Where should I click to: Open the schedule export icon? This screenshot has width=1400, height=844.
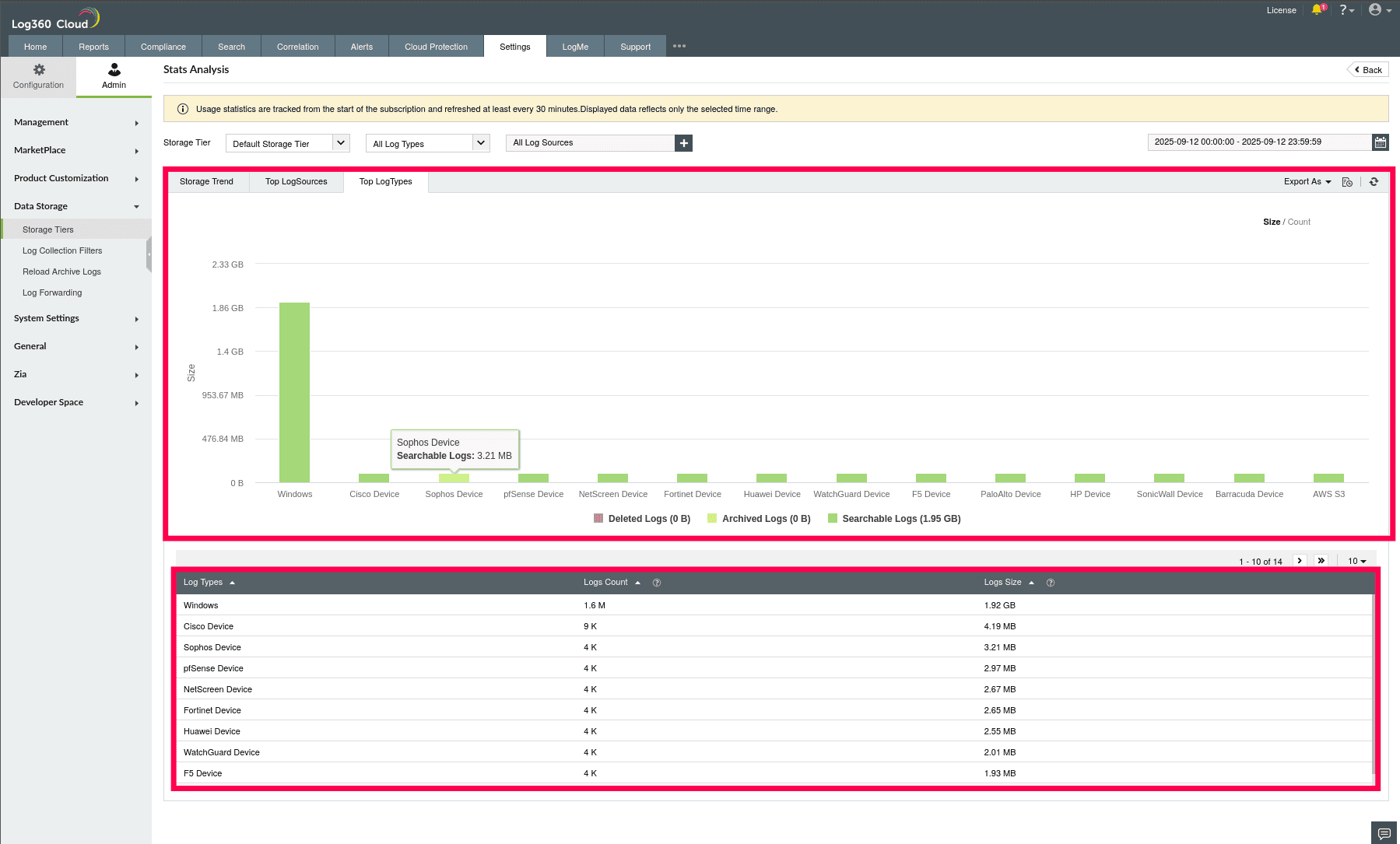(x=1347, y=182)
